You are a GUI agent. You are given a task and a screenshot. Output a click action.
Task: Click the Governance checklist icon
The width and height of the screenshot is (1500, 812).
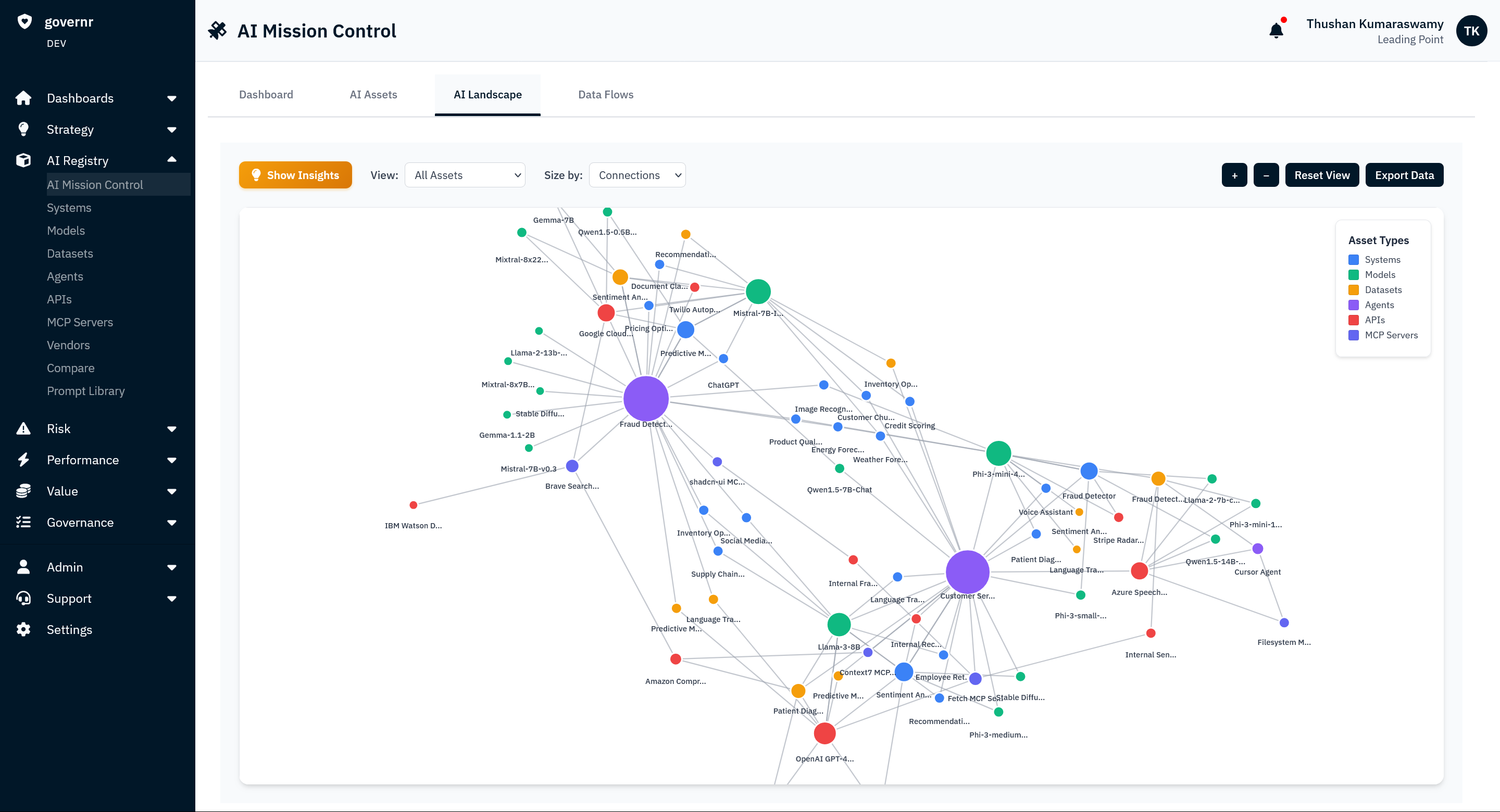pyautogui.click(x=23, y=522)
